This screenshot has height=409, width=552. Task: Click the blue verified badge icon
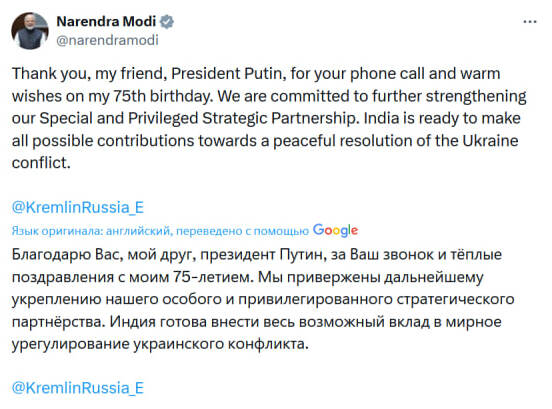click(167, 22)
